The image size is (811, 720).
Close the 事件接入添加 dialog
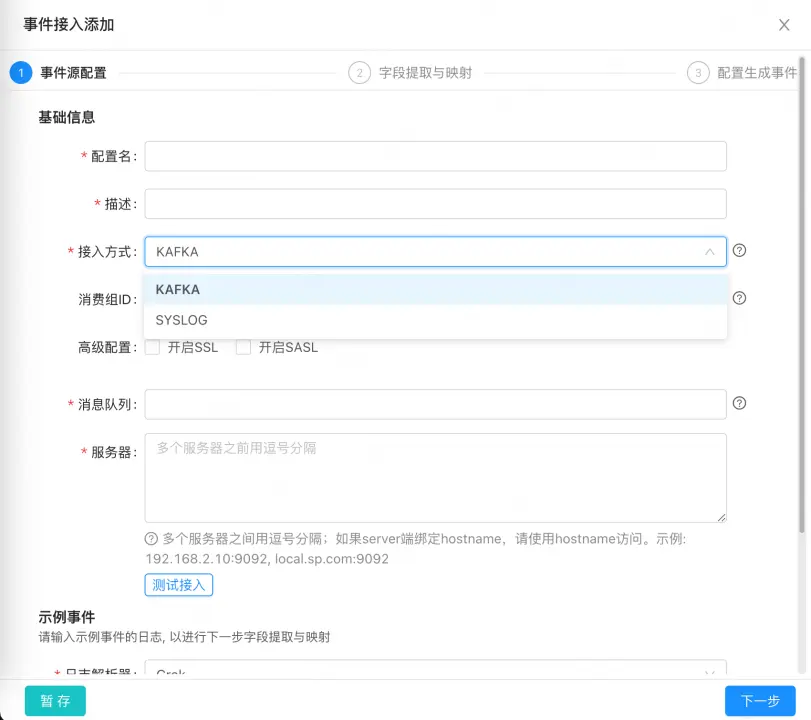coord(784,25)
